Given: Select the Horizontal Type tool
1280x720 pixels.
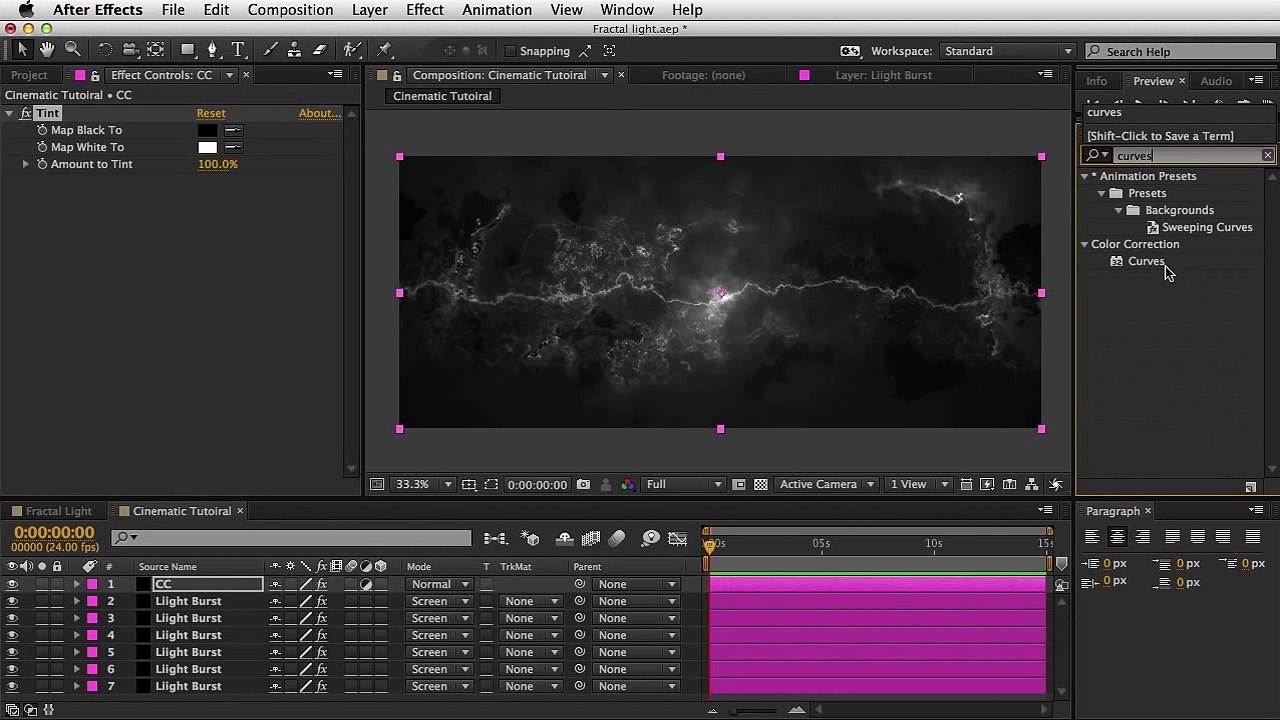Looking at the screenshot, I should point(238,50).
